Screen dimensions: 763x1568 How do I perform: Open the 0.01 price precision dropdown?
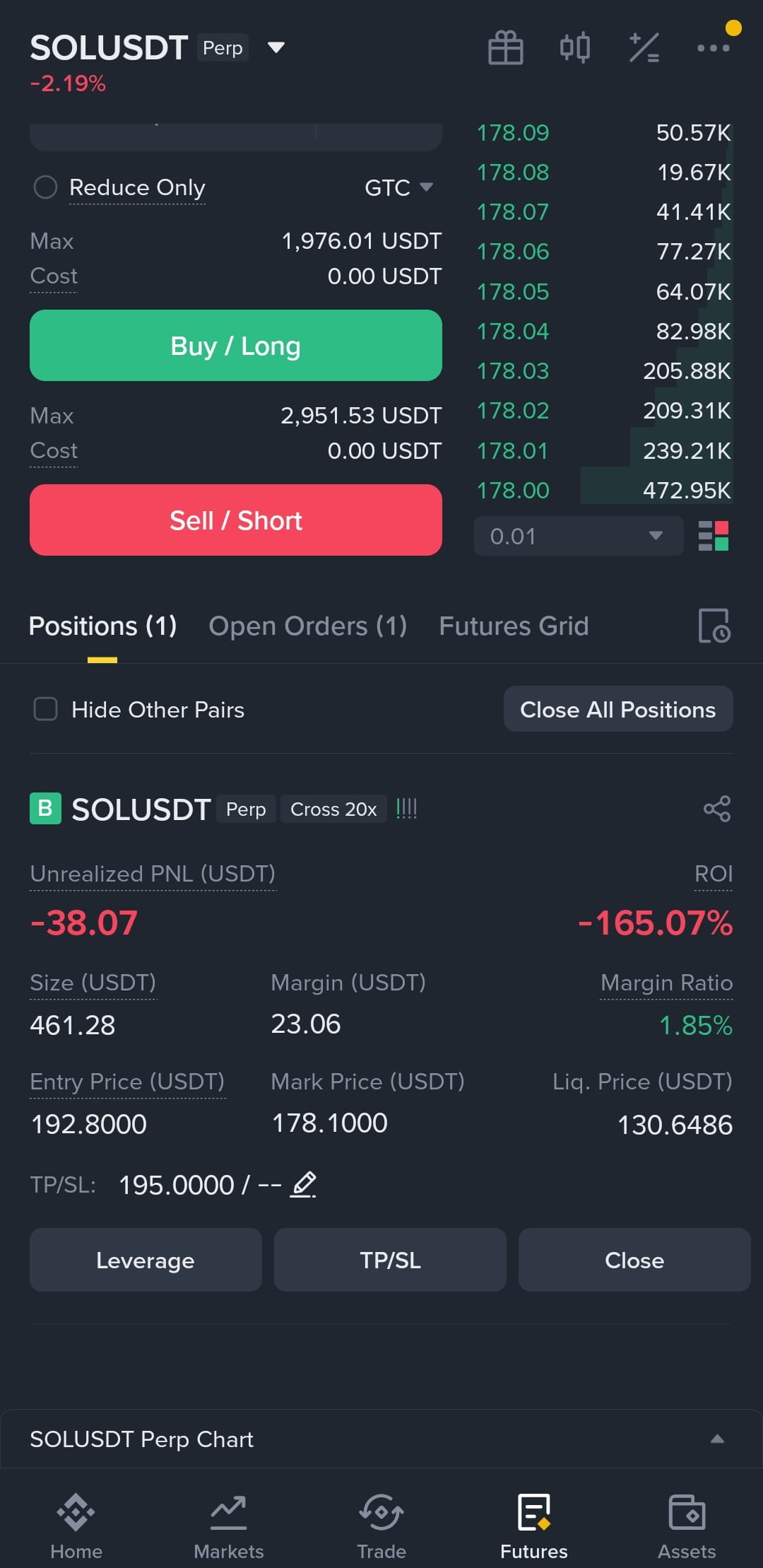pos(579,536)
